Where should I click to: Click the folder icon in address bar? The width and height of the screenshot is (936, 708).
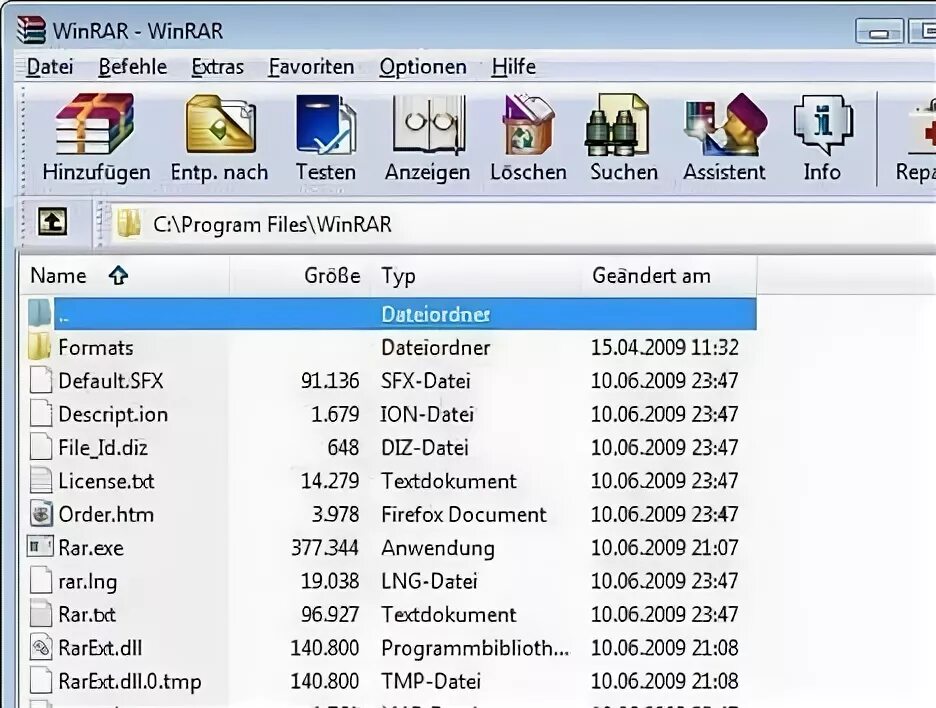[128, 223]
